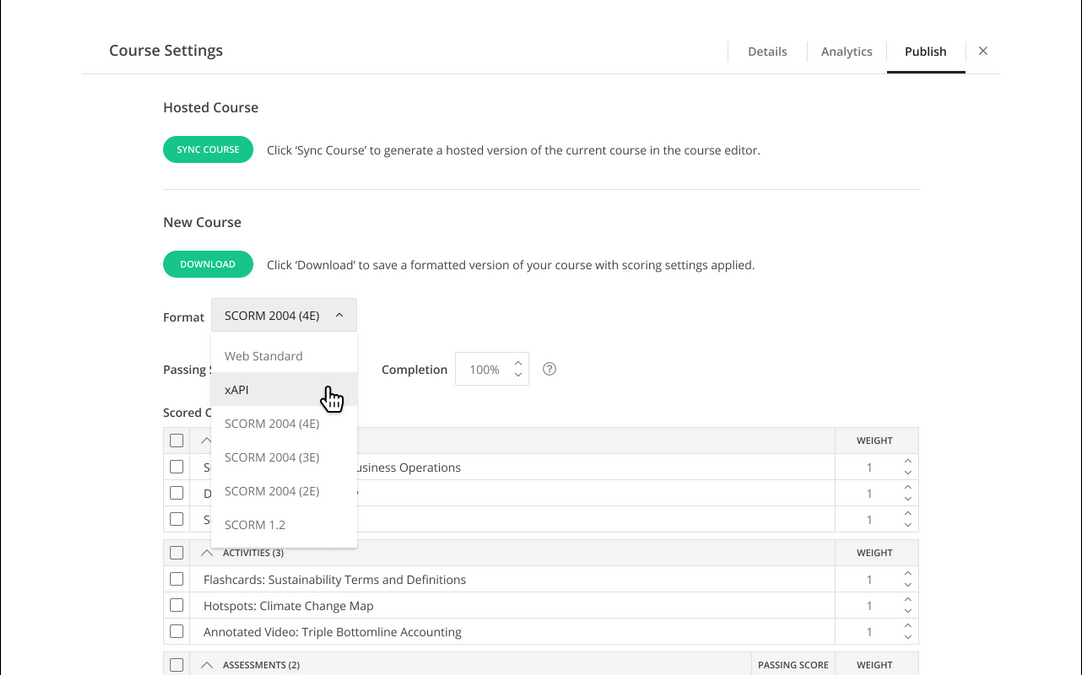Click the help question mark icon beside Completion
The image size is (1082, 675).
pyautogui.click(x=549, y=369)
